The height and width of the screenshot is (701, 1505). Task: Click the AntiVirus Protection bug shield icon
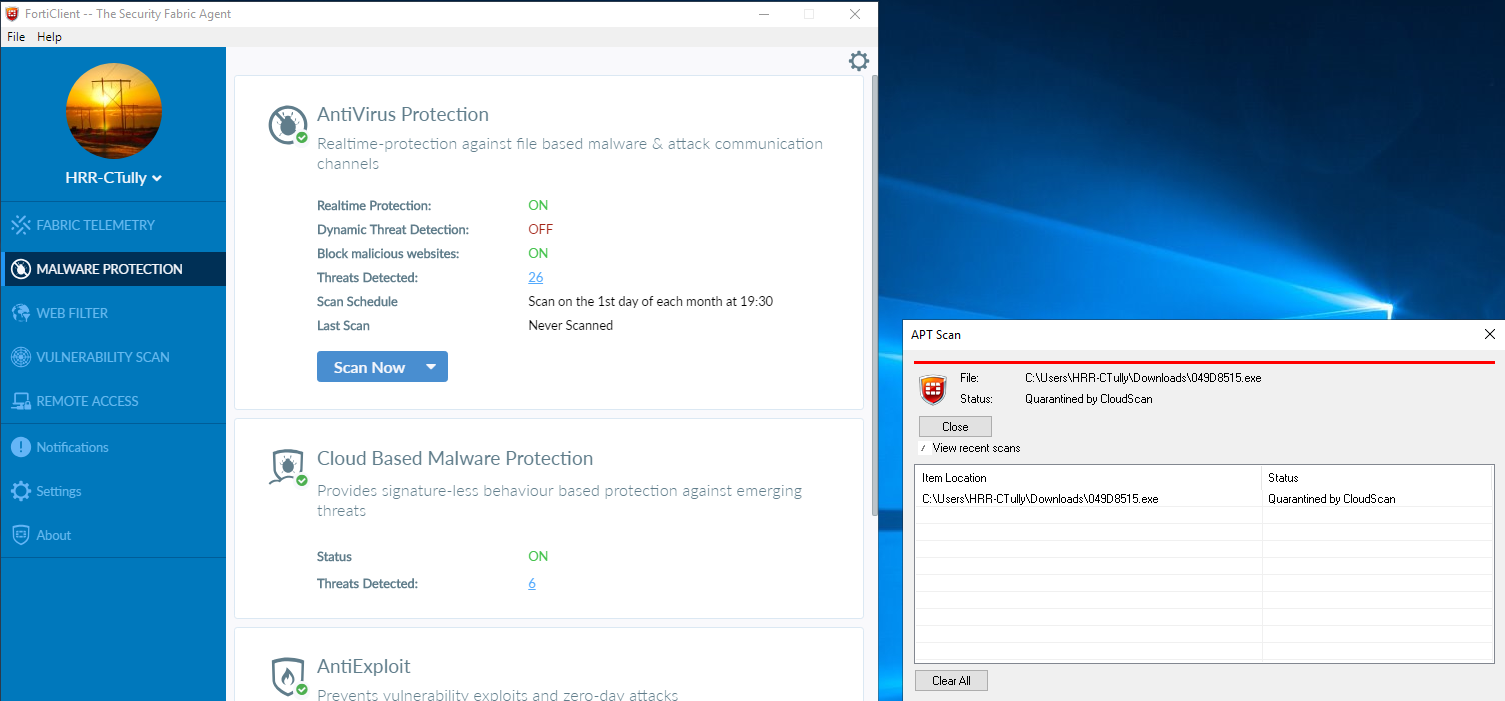pos(288,124)
